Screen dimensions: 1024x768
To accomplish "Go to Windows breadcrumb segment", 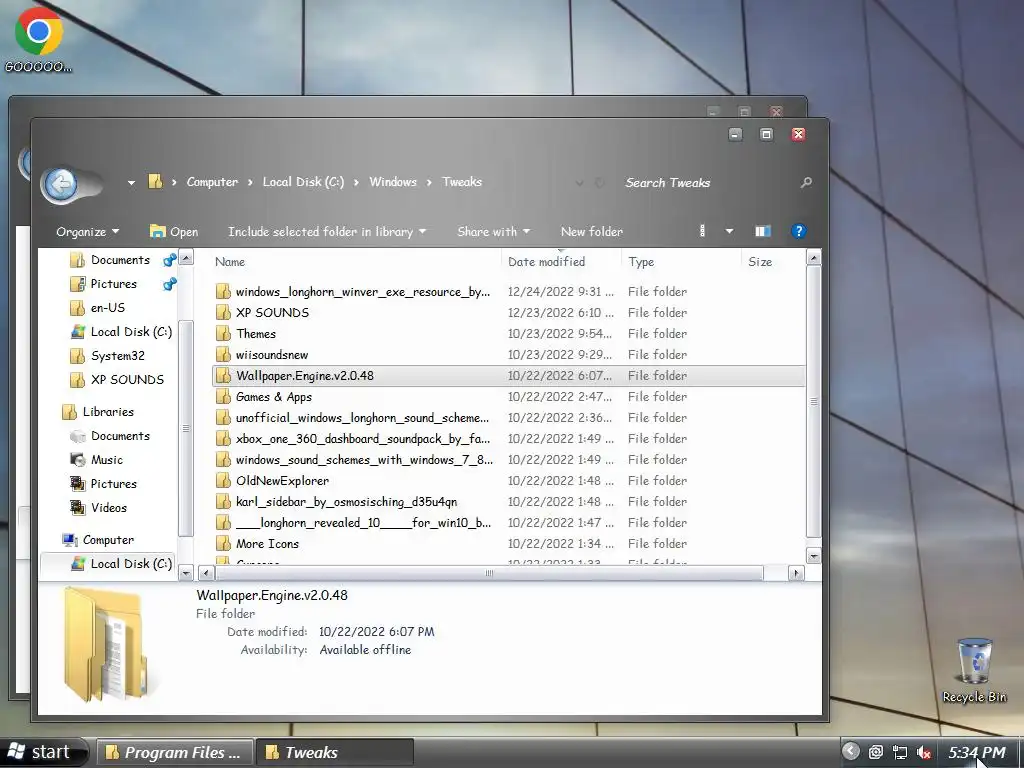I will pyautogui.click(x=392, y=182).
